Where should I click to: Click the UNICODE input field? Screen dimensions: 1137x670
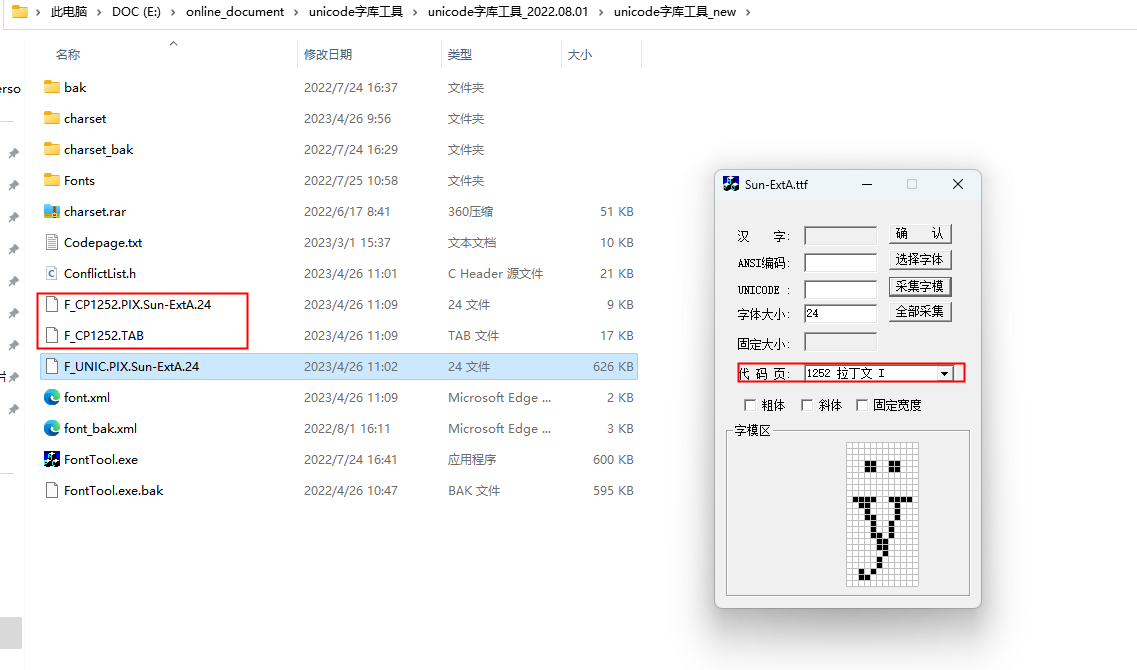[840, 289]
